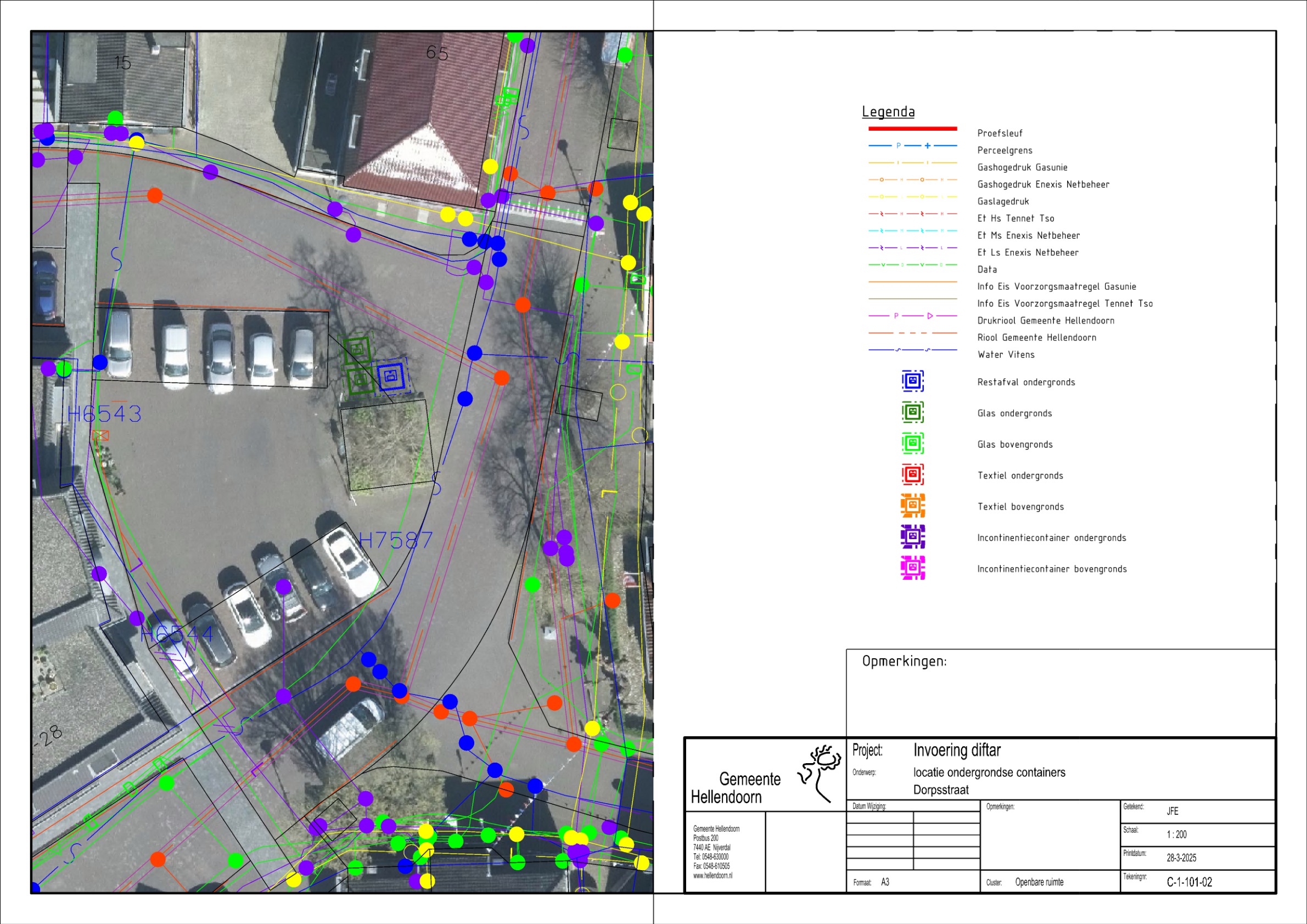
Task: Click the red Proefsleuf line swatch
Action: (912, 128)
